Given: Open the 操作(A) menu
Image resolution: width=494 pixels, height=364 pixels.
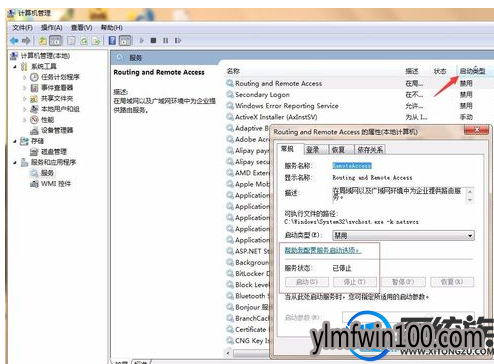Looking at the screenshot, I should tap(51, 27).
